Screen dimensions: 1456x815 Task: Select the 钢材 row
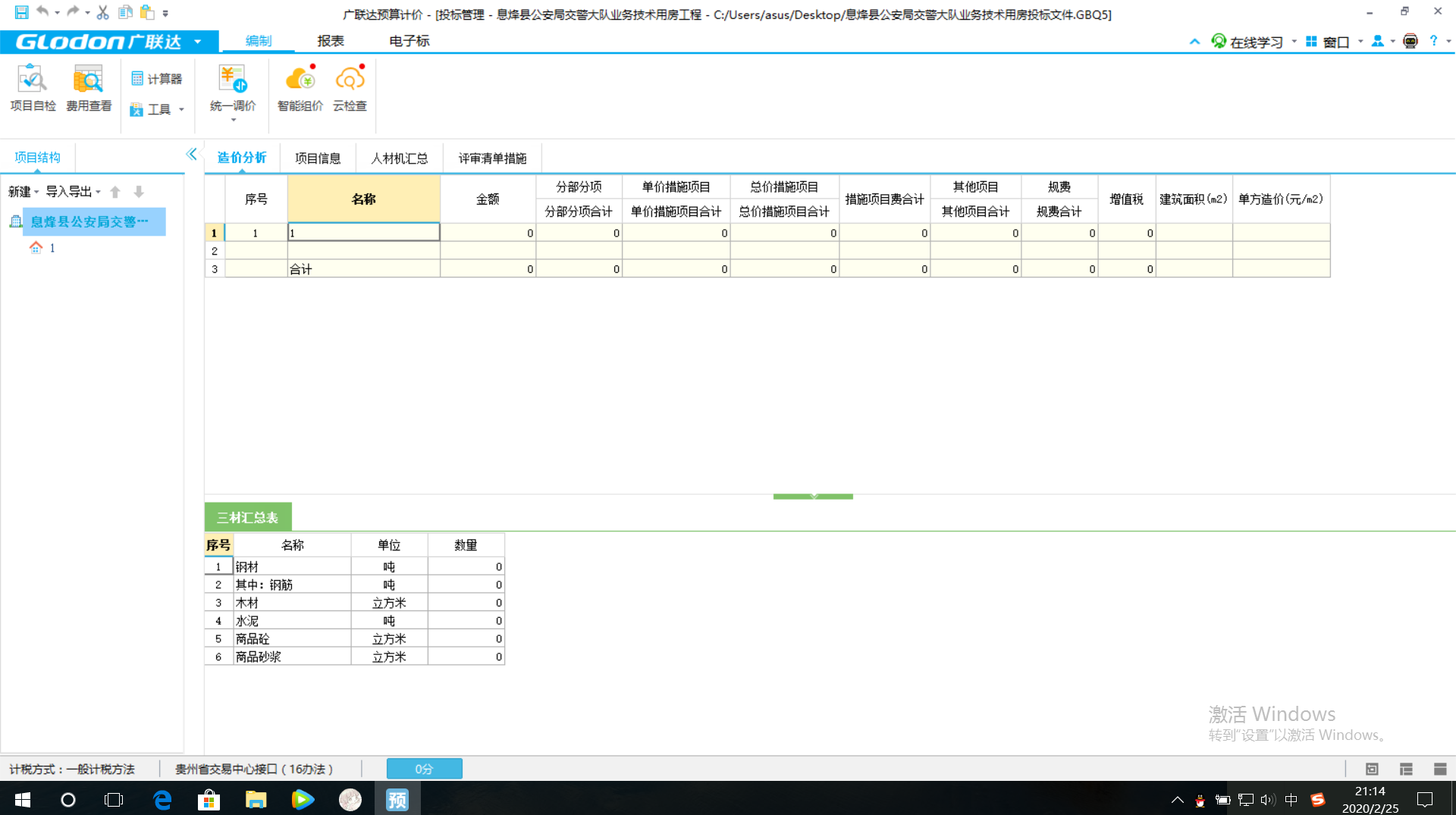point(354,566)
